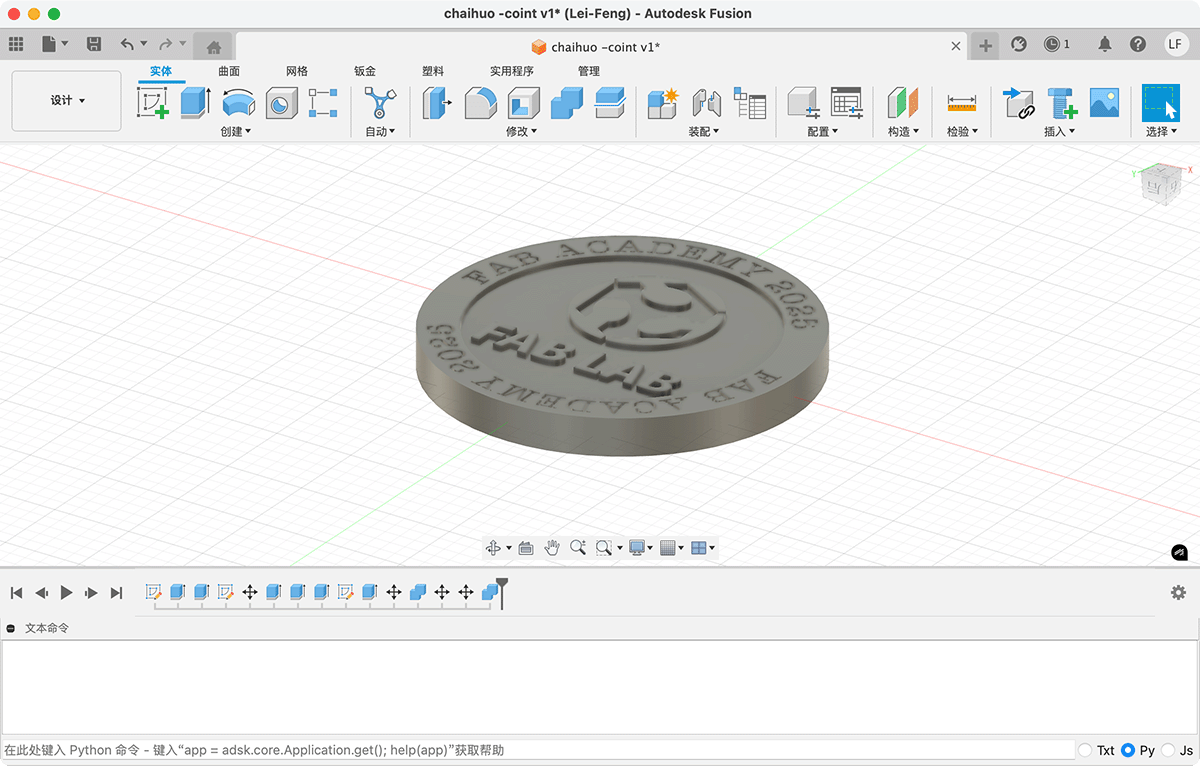Open Grid and Snaps dropdown
The width and height of the screenshot is (1200, 766).
[672, 547]
